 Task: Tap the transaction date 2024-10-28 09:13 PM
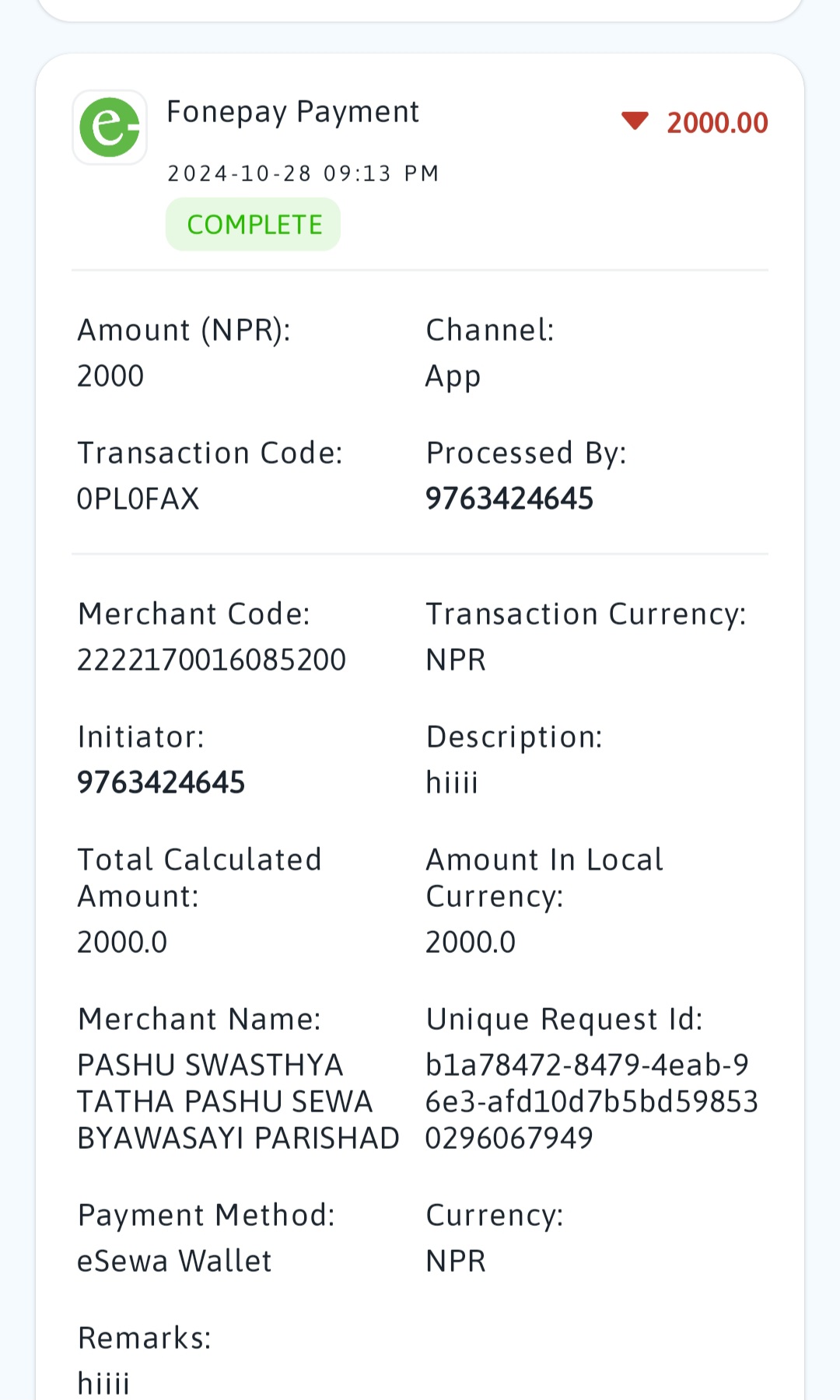(x=303, y=173)
